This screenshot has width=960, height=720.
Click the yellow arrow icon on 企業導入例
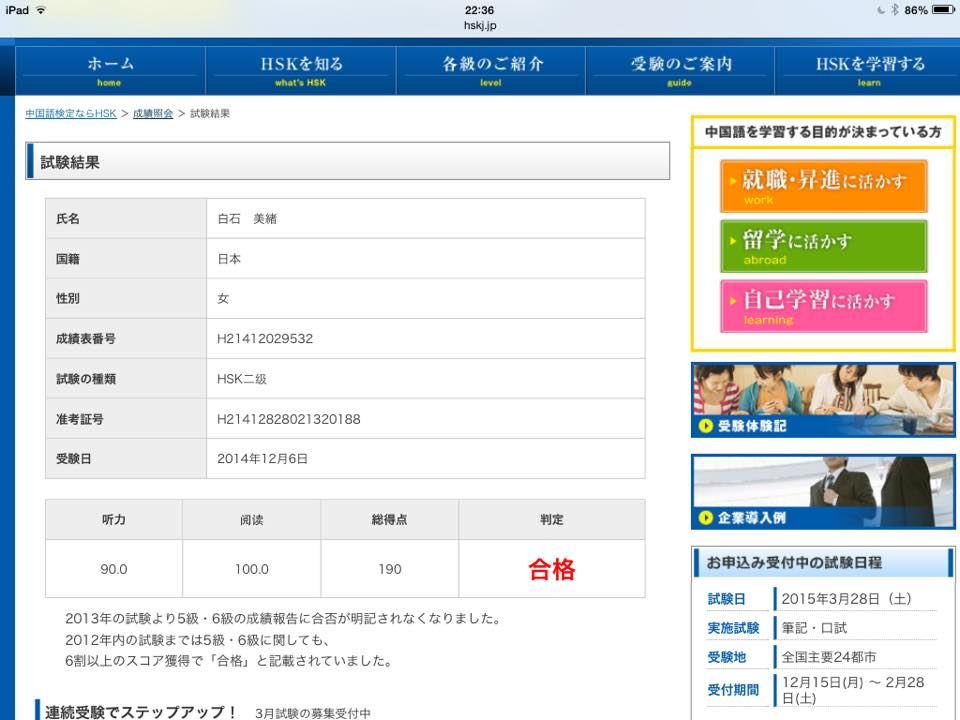(705, 518)
